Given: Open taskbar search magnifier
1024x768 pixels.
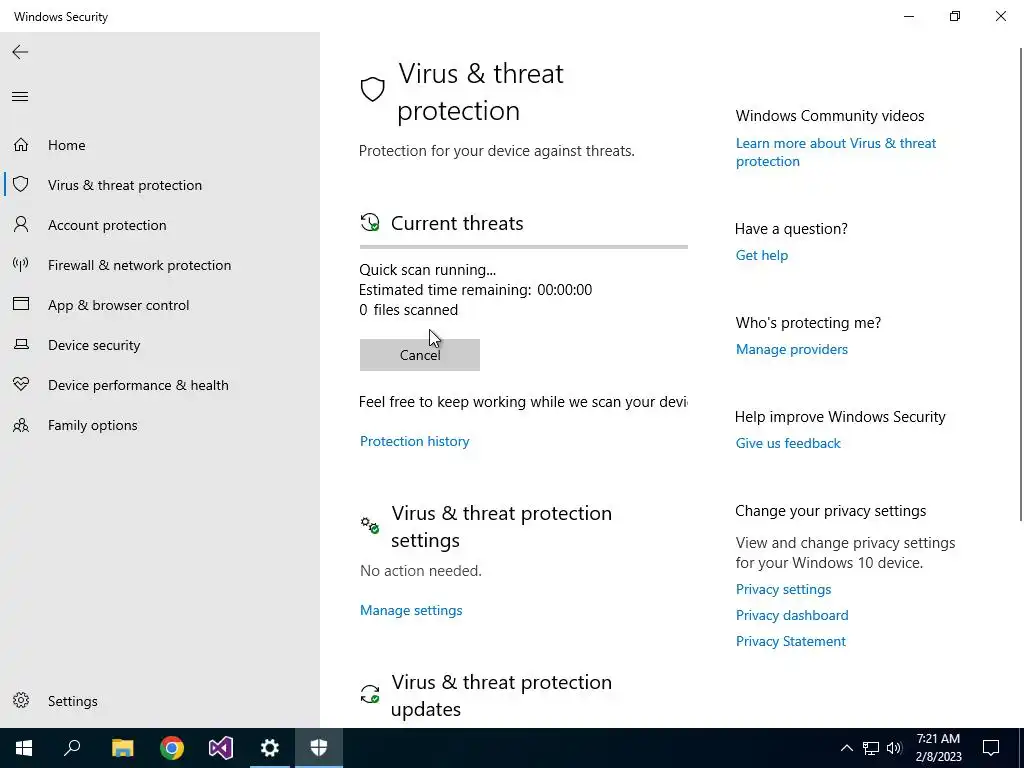Looking at the screenshot, I should [x=72, y=748].
